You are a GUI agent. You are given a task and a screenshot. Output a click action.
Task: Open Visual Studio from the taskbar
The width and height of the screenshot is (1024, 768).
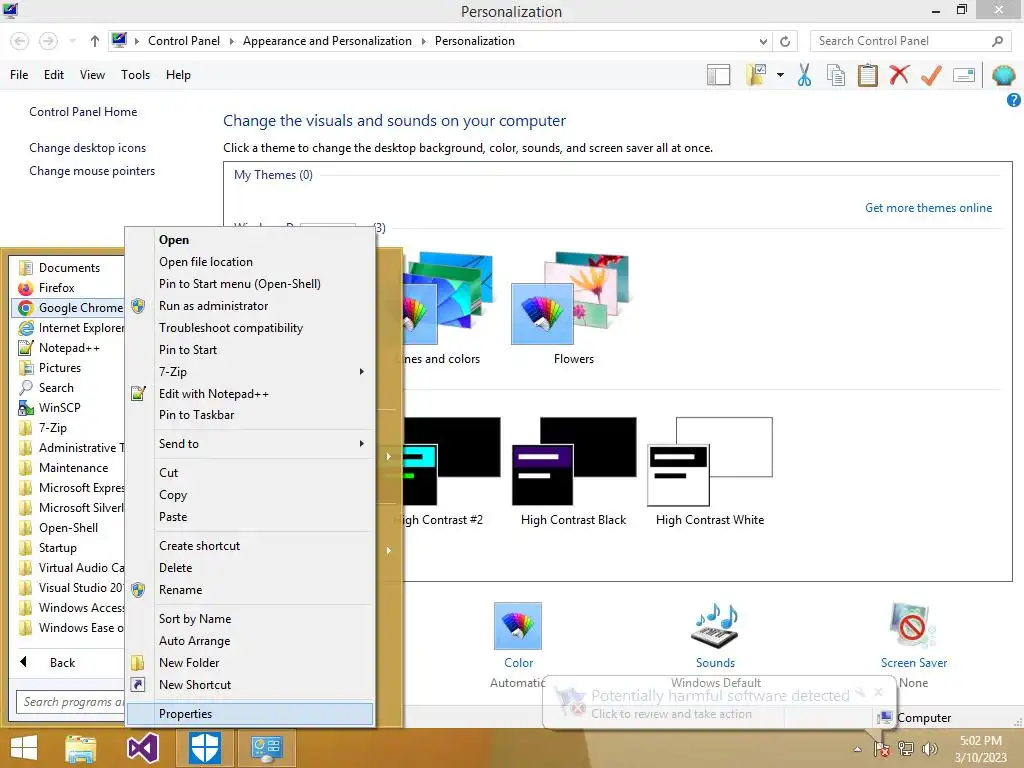143,748
